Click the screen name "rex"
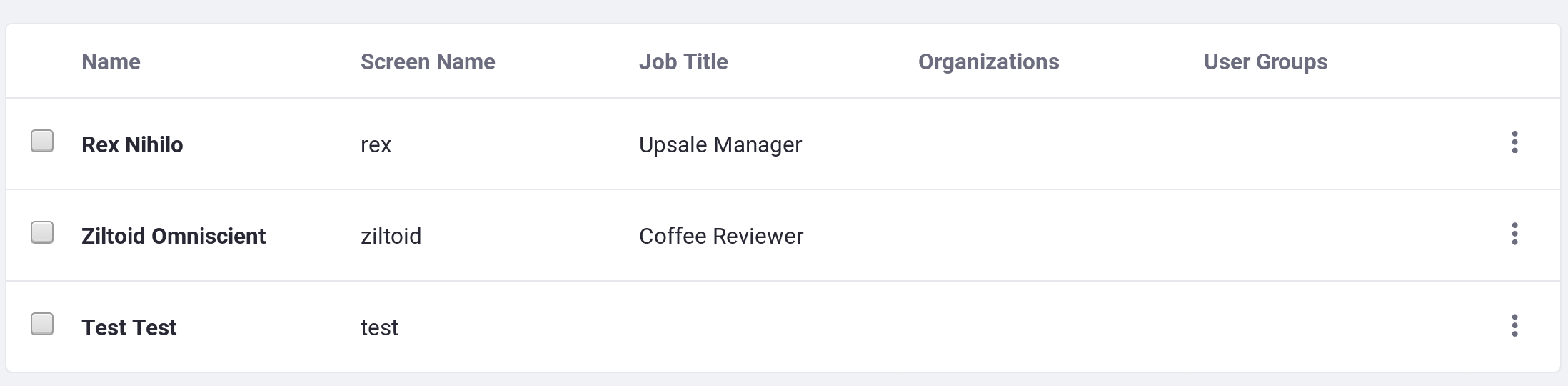This screenshot has height=386, width=1568. tap(376, 145)
